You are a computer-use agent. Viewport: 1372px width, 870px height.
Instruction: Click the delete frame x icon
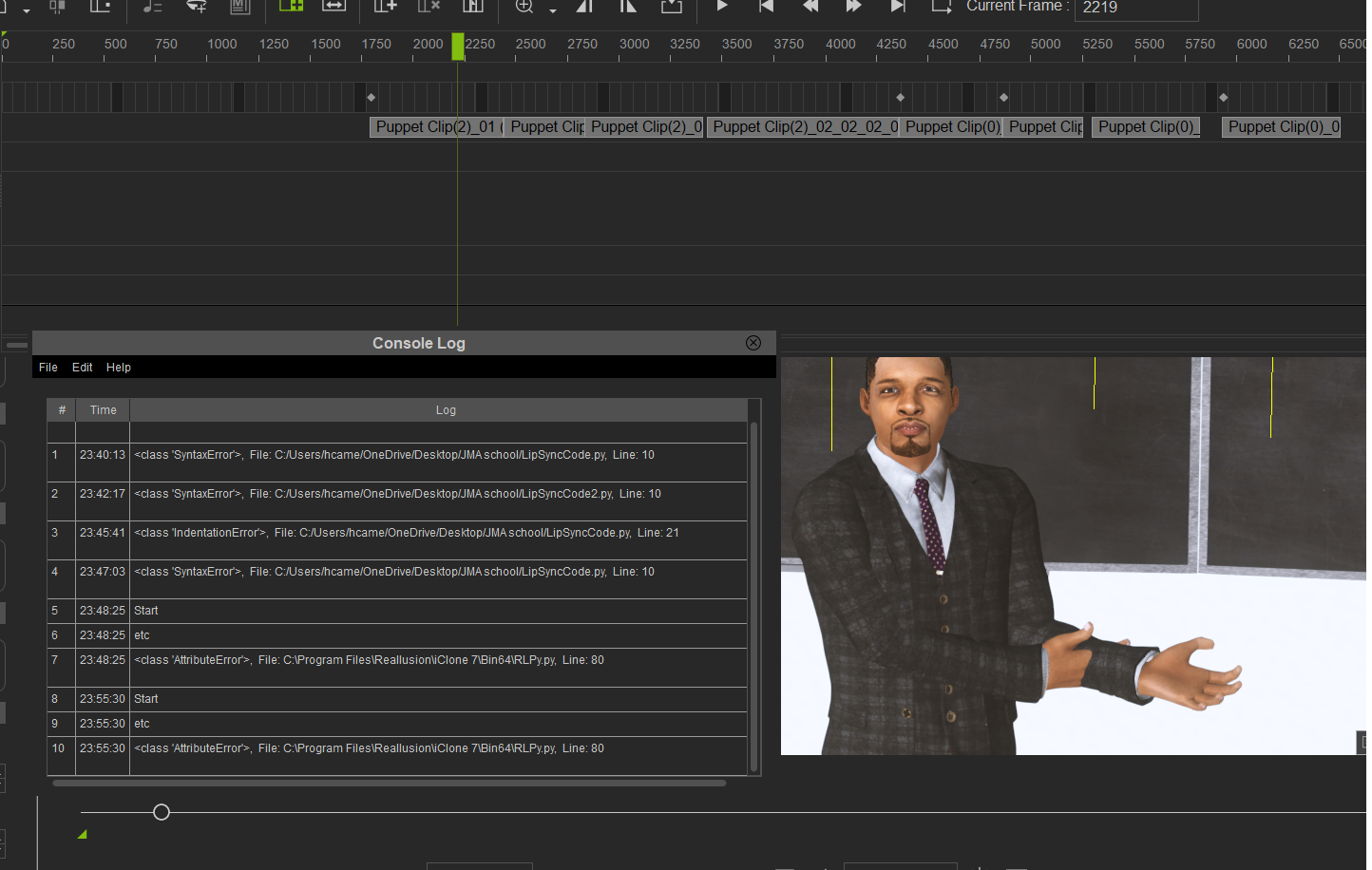429,6
